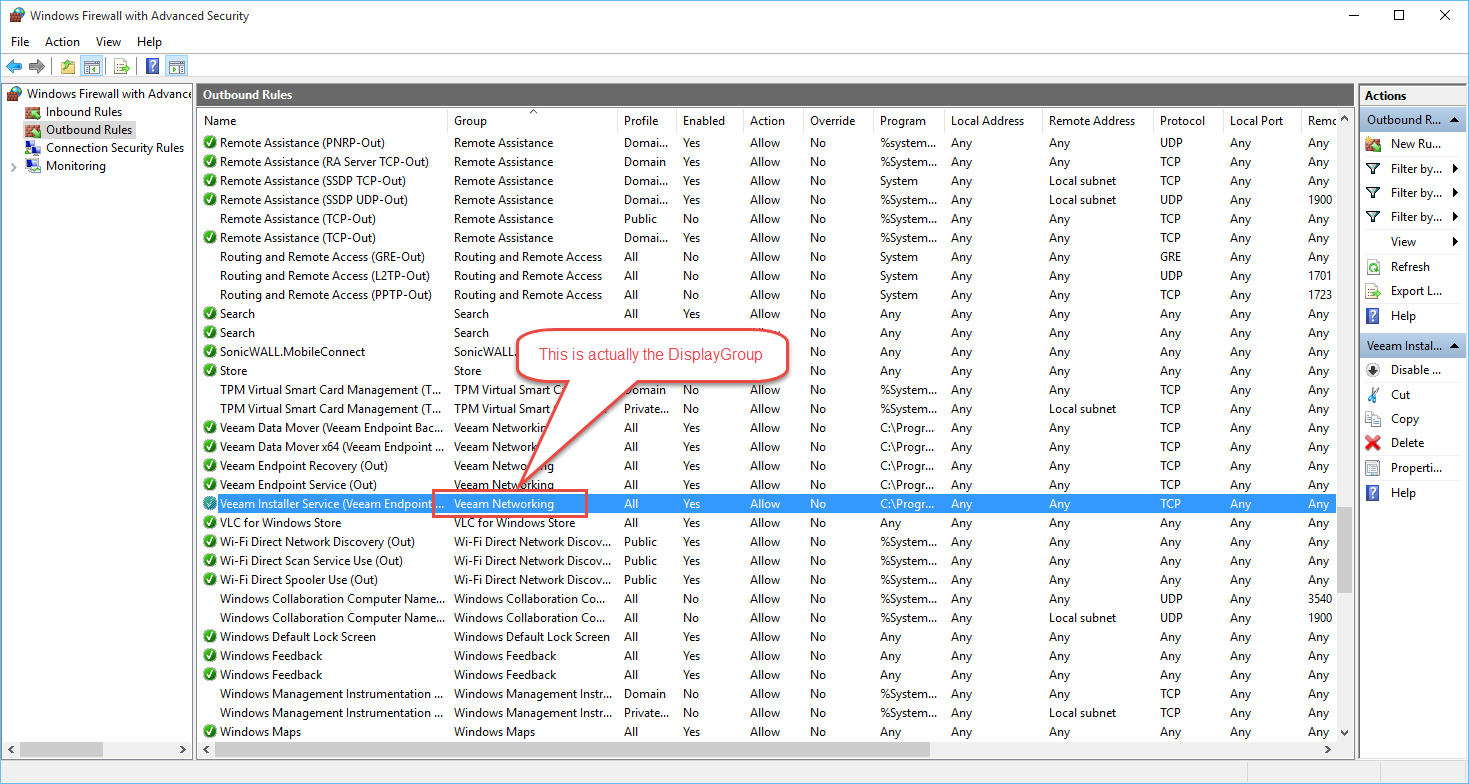Click the Monitoring tree node icon
This screenshot has height=784, width=1469.
34,166
